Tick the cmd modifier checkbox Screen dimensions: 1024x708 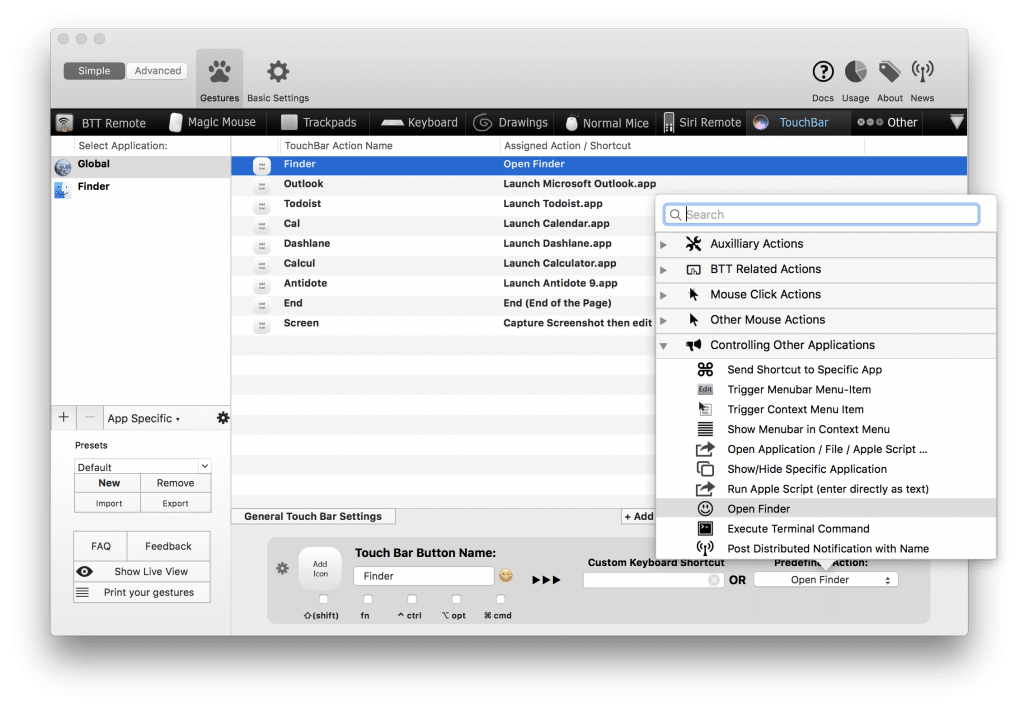click(500, 599)
